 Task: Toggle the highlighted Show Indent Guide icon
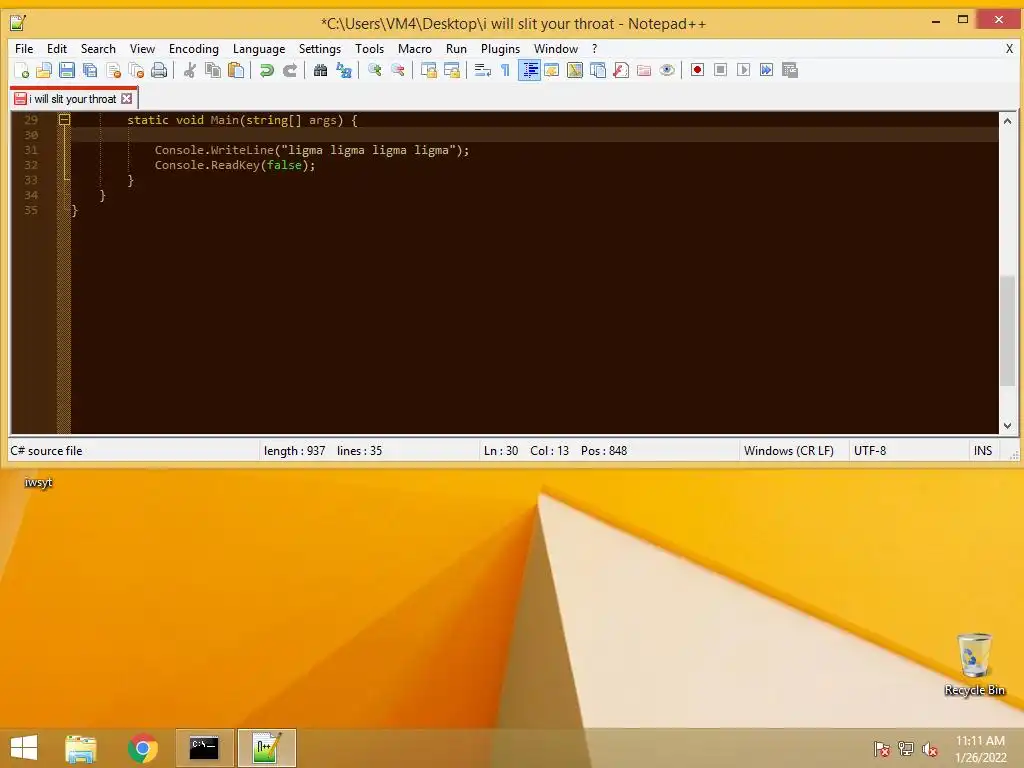[x=529, y=70]
